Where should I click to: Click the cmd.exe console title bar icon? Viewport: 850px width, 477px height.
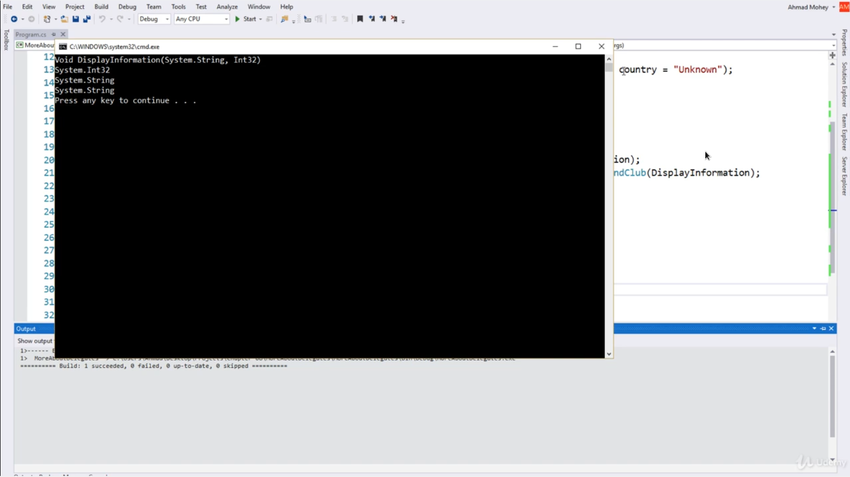pyautogui.click(x=63, y=47)
